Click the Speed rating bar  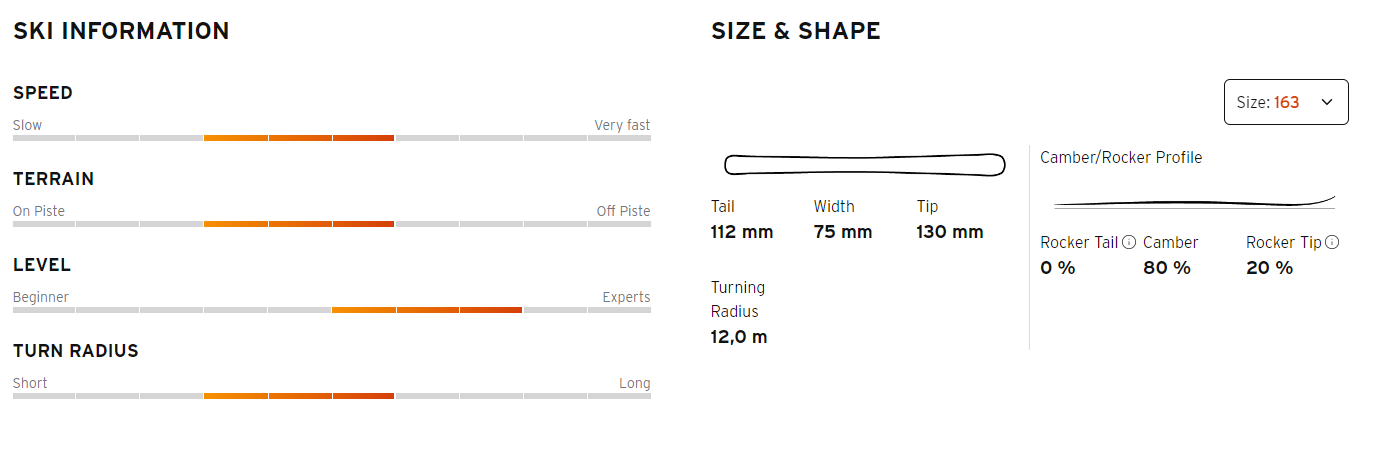332,138
